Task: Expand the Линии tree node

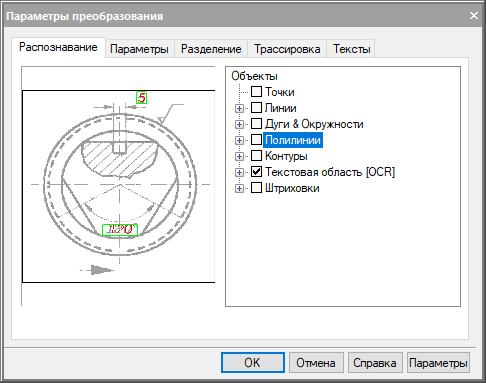Action: click(239, 108)
